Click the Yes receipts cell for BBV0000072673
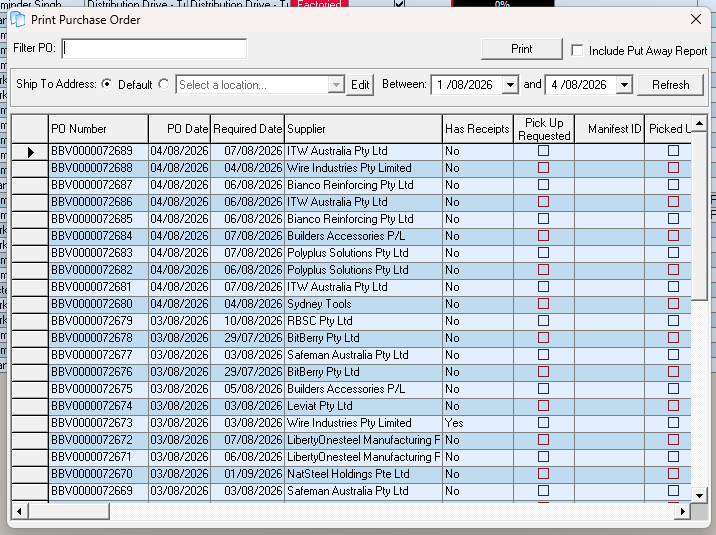Image resolution: width=716 pixels, height=535 pixels. pyautogui.click(x=478, y=423)
